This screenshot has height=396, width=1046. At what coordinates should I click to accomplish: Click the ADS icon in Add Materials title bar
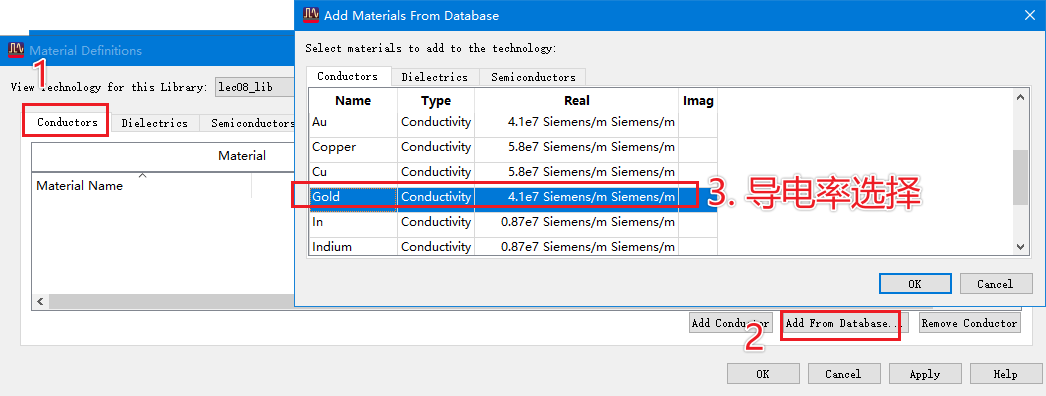point(310,15)
